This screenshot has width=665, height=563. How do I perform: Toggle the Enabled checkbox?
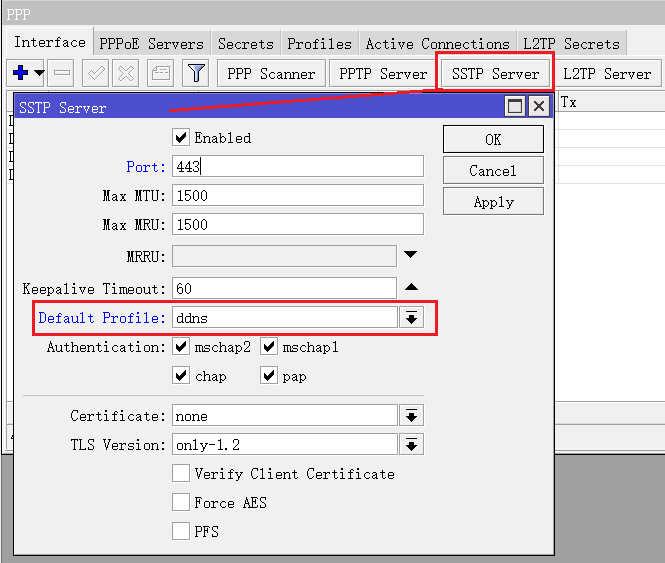click(181, 137)
